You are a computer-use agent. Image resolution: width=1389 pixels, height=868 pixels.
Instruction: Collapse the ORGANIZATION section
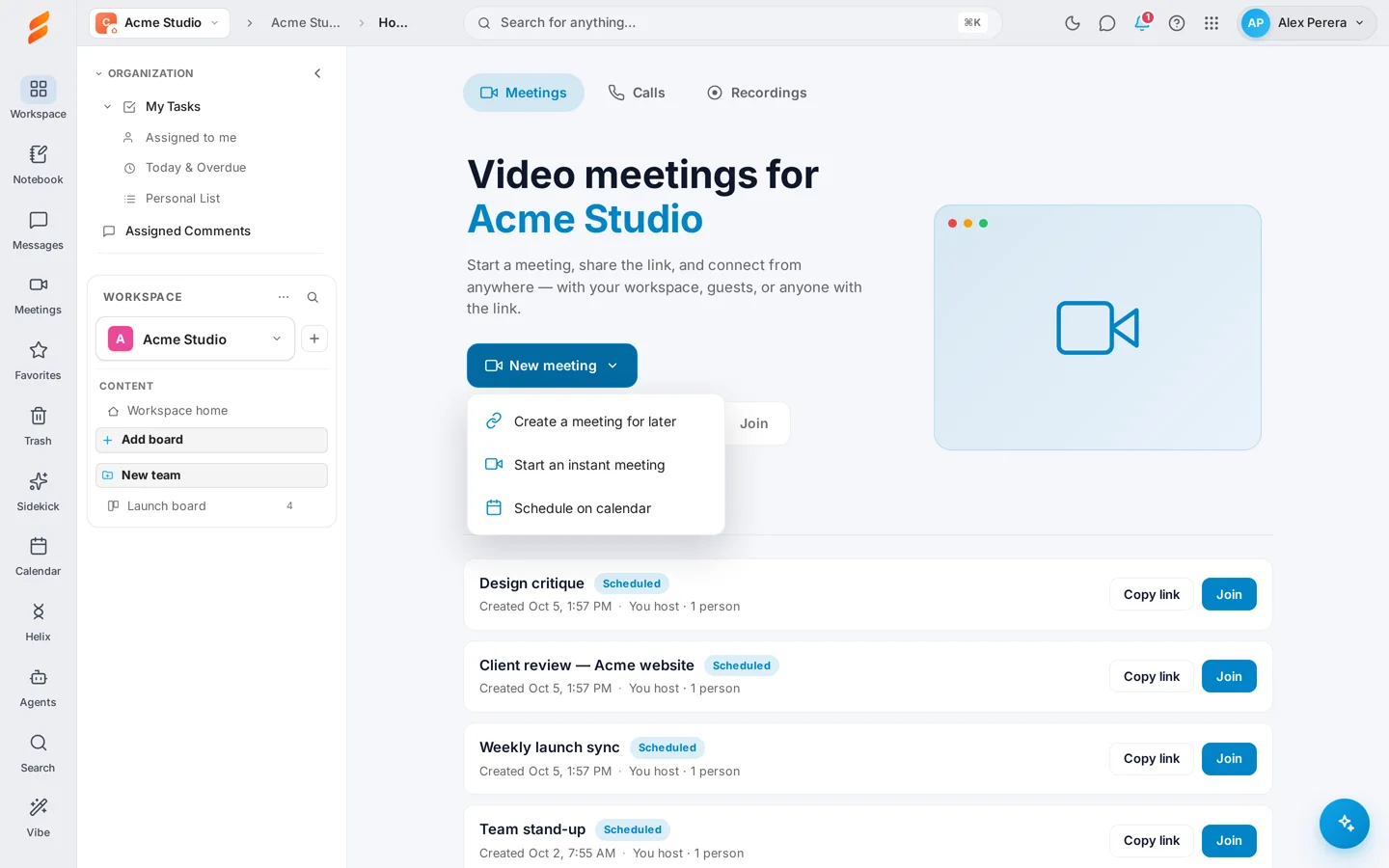click(x=98, y=73)
